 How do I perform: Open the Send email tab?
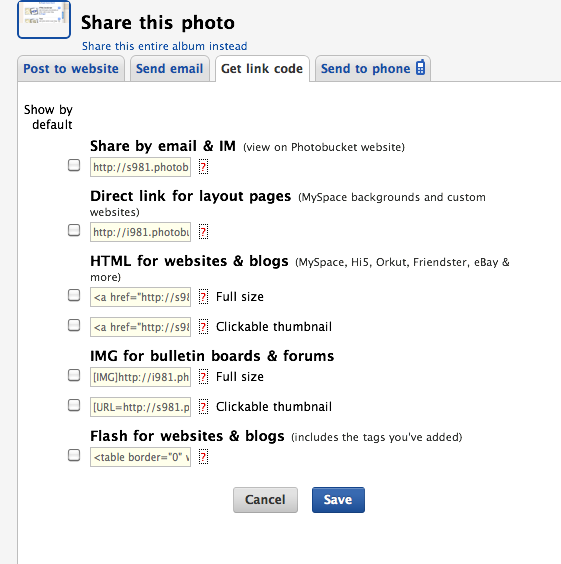(x=170, y=68)
